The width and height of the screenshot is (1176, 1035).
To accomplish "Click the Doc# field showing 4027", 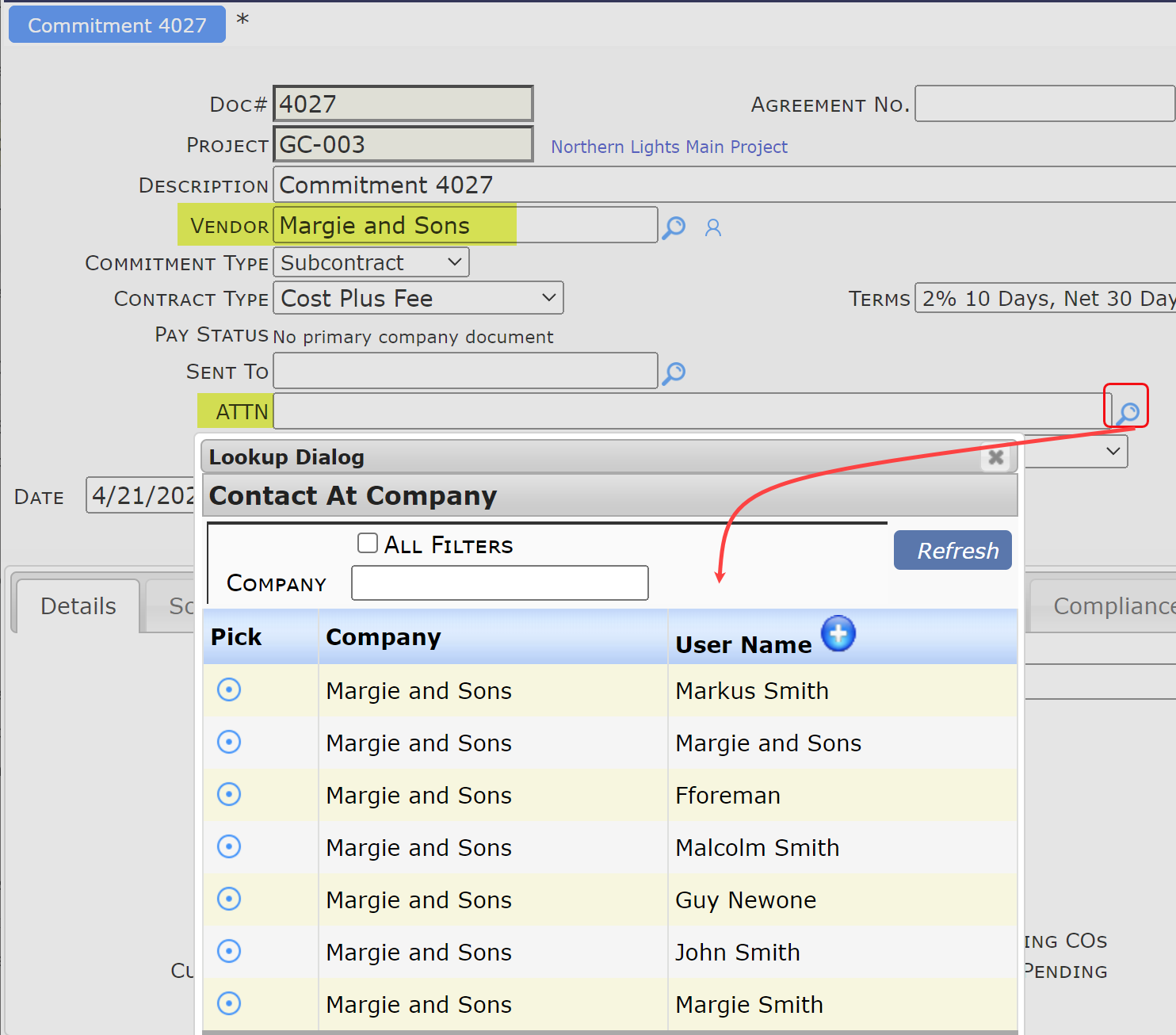I will tap(403, 104).
